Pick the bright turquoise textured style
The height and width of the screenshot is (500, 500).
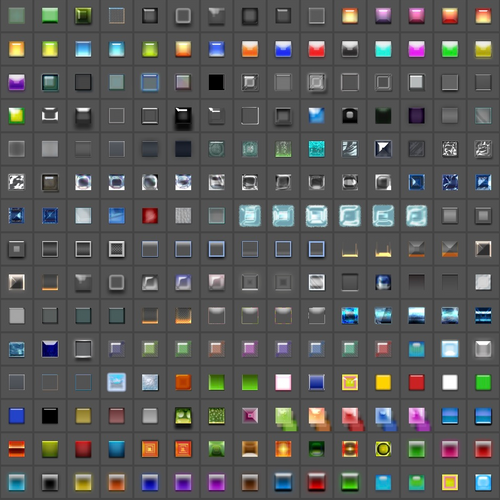pos(316,149)
